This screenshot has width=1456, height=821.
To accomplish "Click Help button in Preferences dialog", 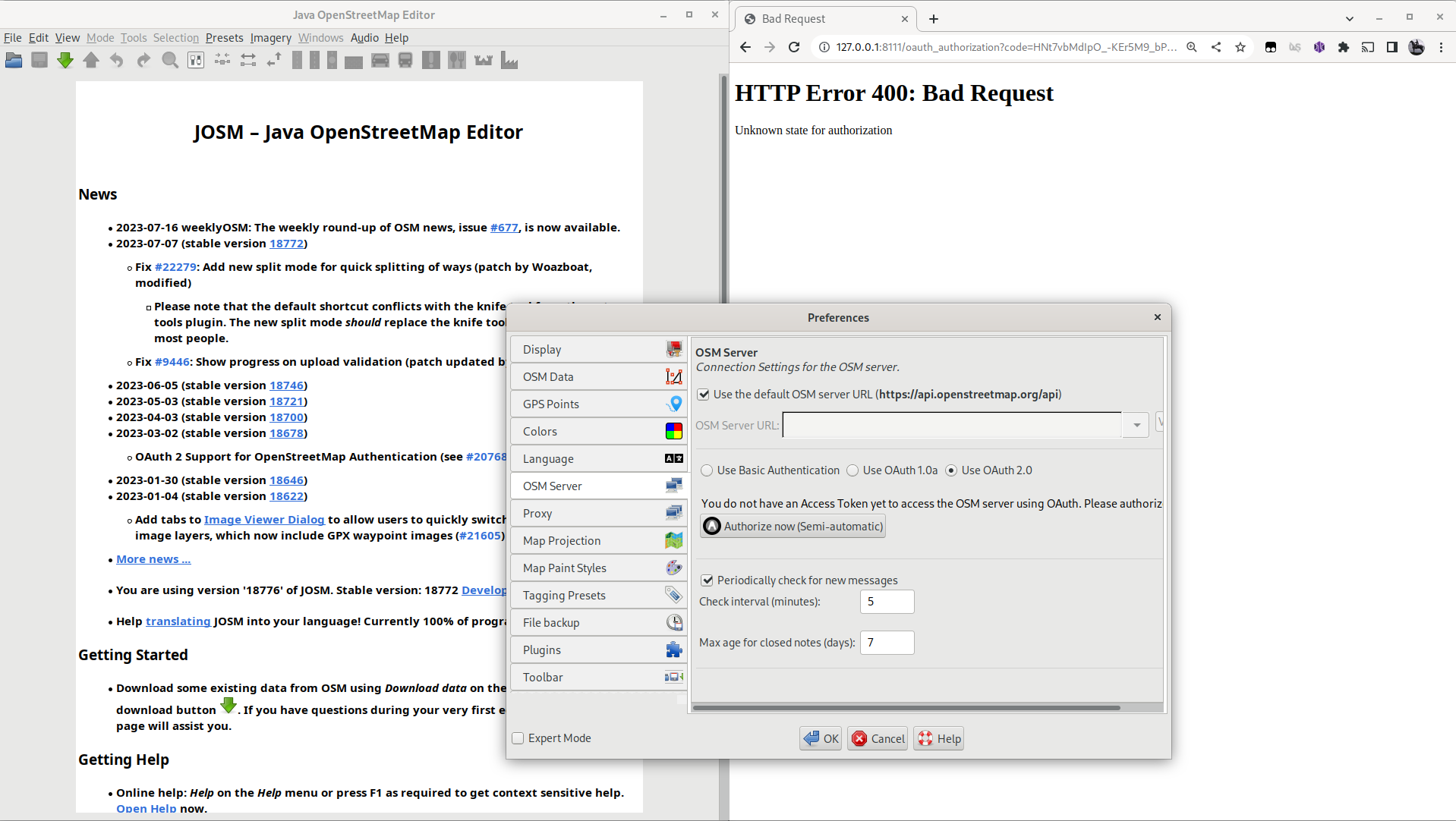I will click(x=939, y=739).
